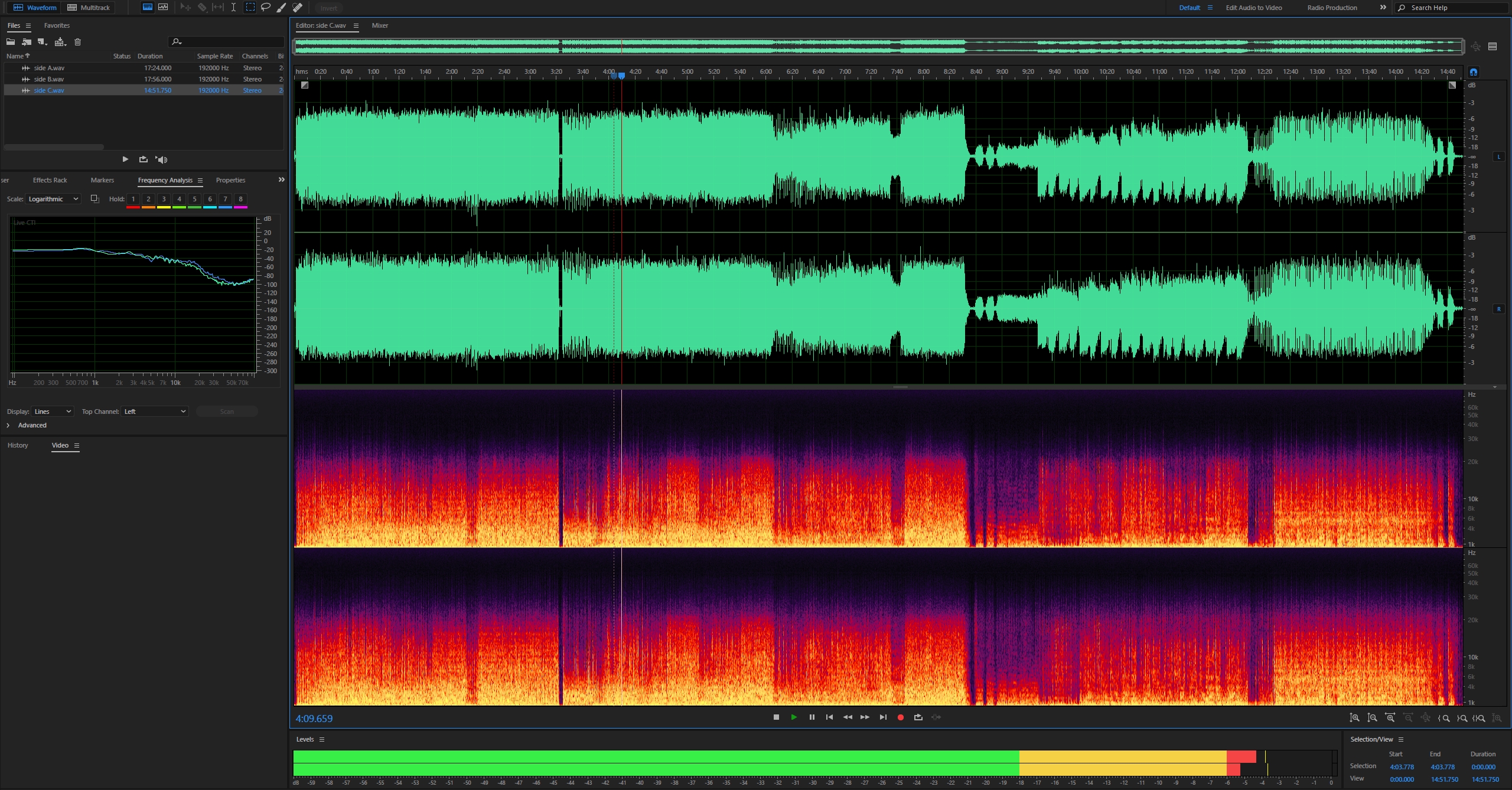Click Hold button number 3
The width and height of the screenshot is (1512, 790).
(x=164, y=199)
